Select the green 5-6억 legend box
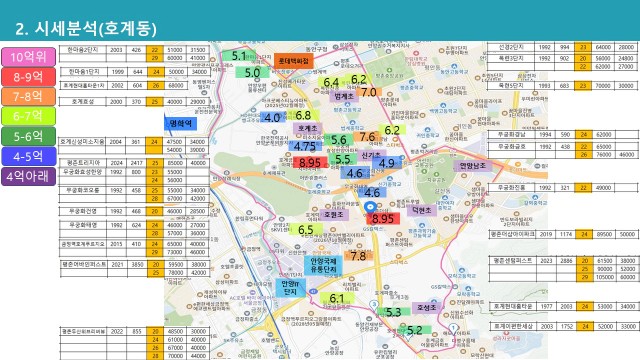Image resolution: width=640 pixels, height=360 pixels. coord(28,136)
